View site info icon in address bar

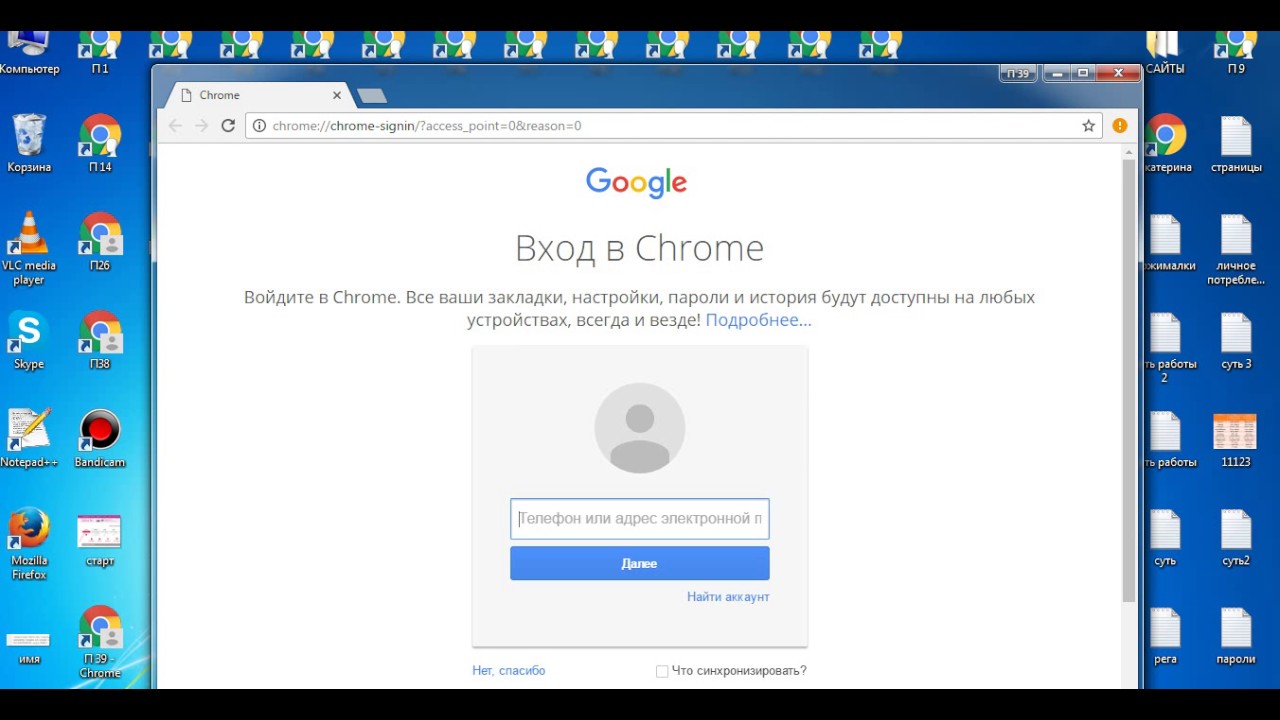click(x=259, y=126)
